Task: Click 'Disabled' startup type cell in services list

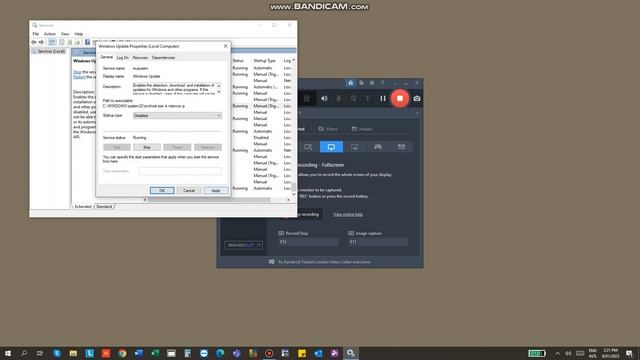Action: pyautogui.click(x=261, y=138)
